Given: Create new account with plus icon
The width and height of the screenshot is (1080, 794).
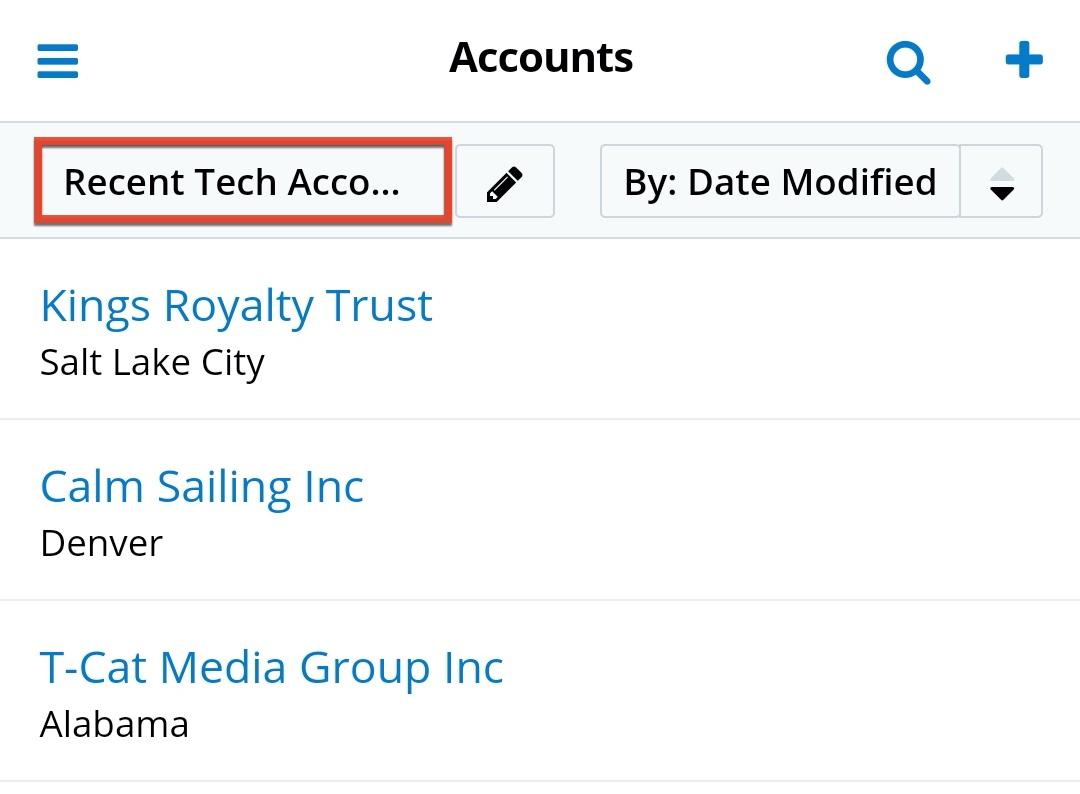Looking at the screenshot, I should tap(1023, 60).
